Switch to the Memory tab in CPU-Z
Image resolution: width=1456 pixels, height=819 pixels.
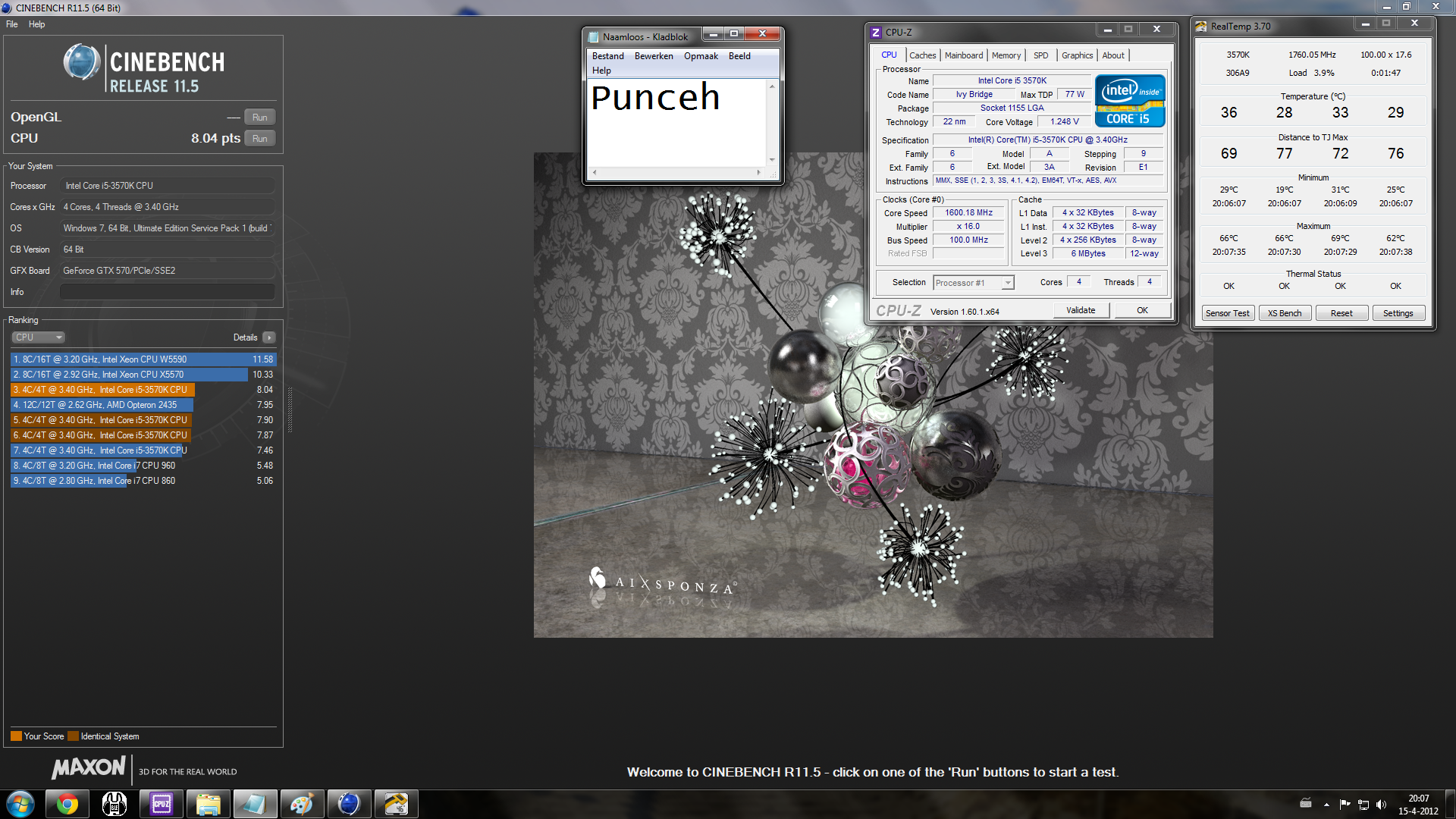1006,55
